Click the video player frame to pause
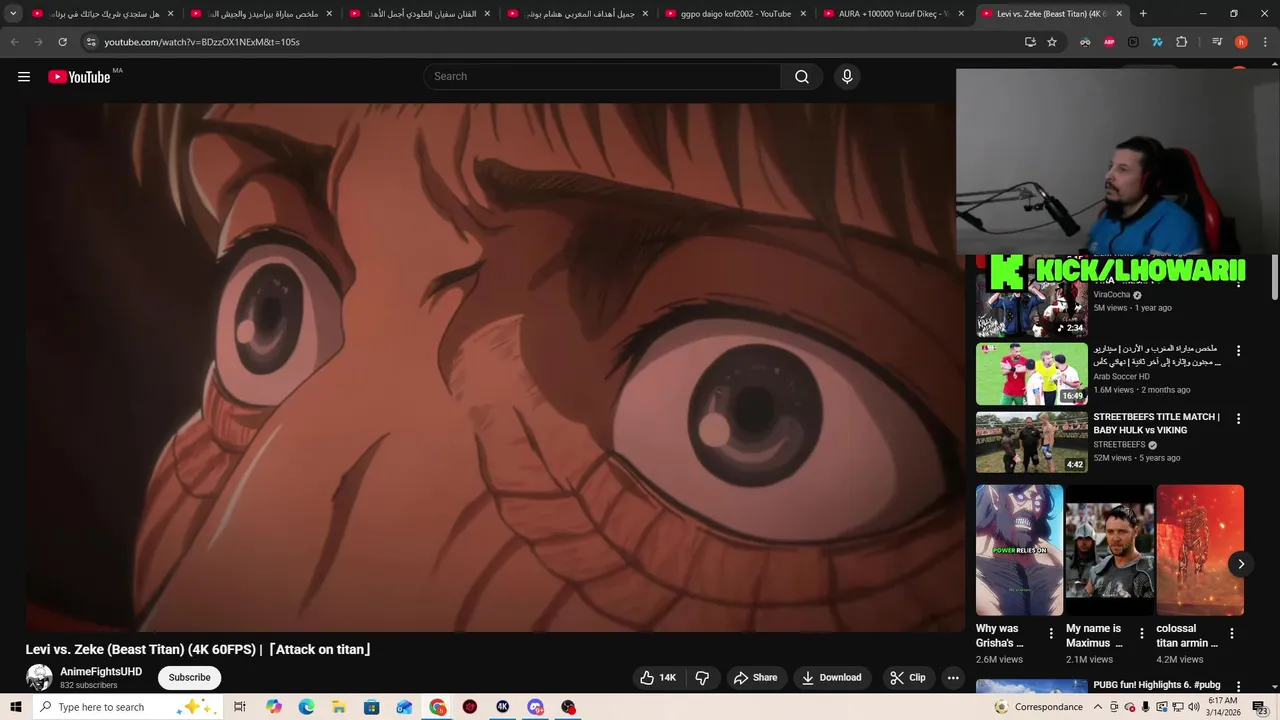Viewport: 1280px width, 720px height. [x=496, y=367]
